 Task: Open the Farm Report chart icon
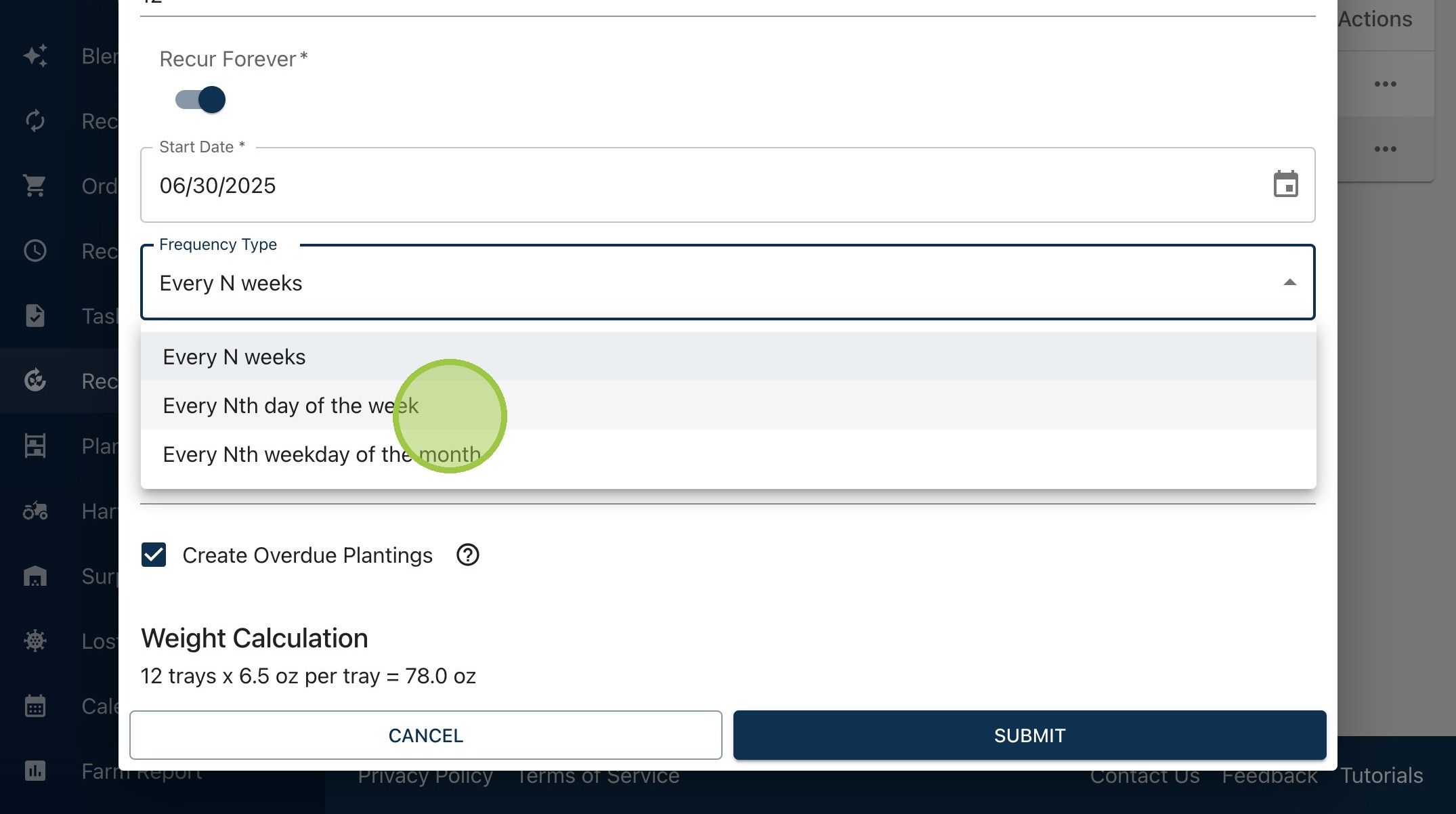[x=35, y=771]
